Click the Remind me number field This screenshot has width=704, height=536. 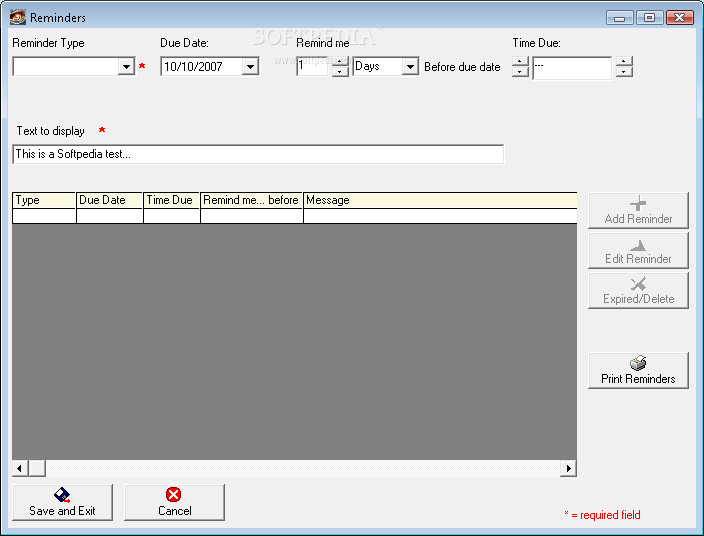pos(313,66)
